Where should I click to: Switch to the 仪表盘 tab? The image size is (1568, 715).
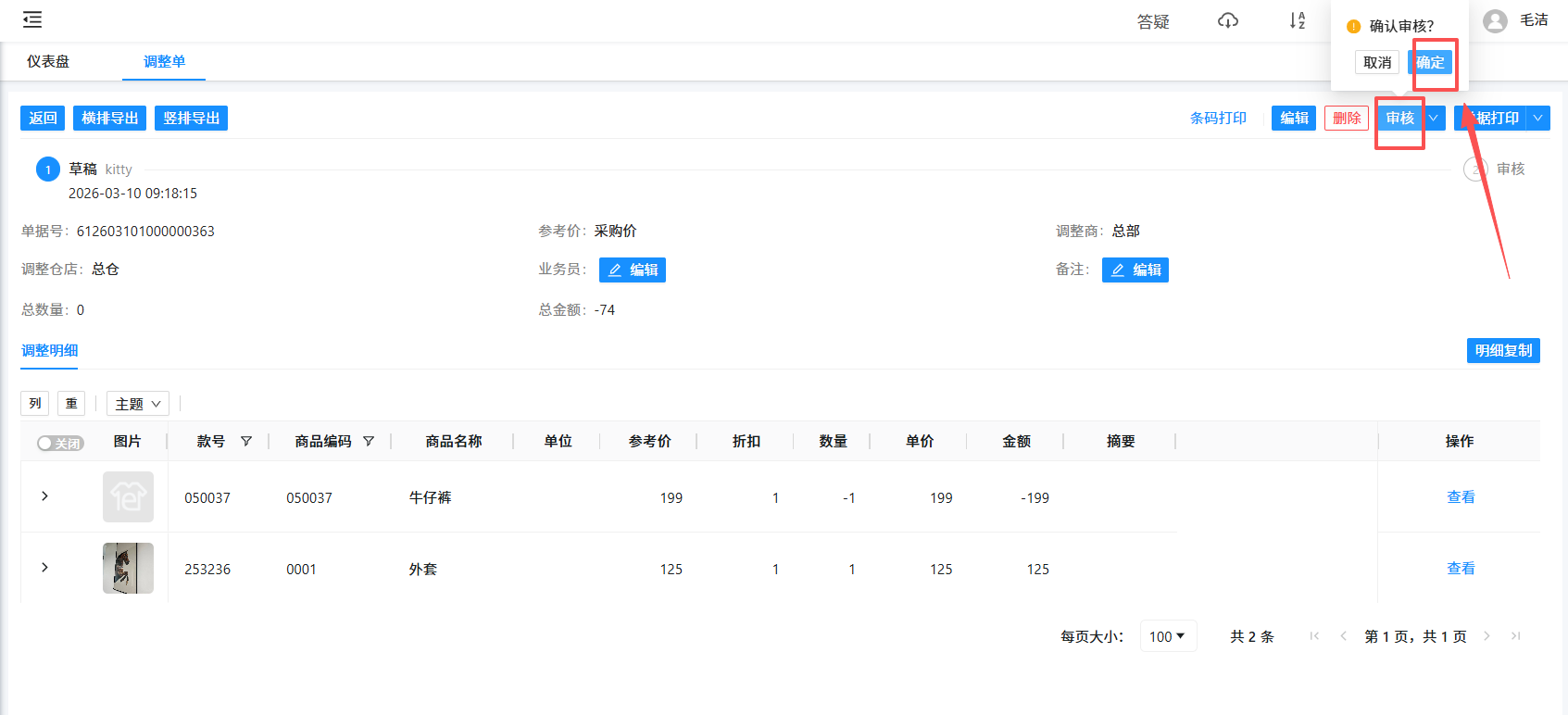coord(48,62)
